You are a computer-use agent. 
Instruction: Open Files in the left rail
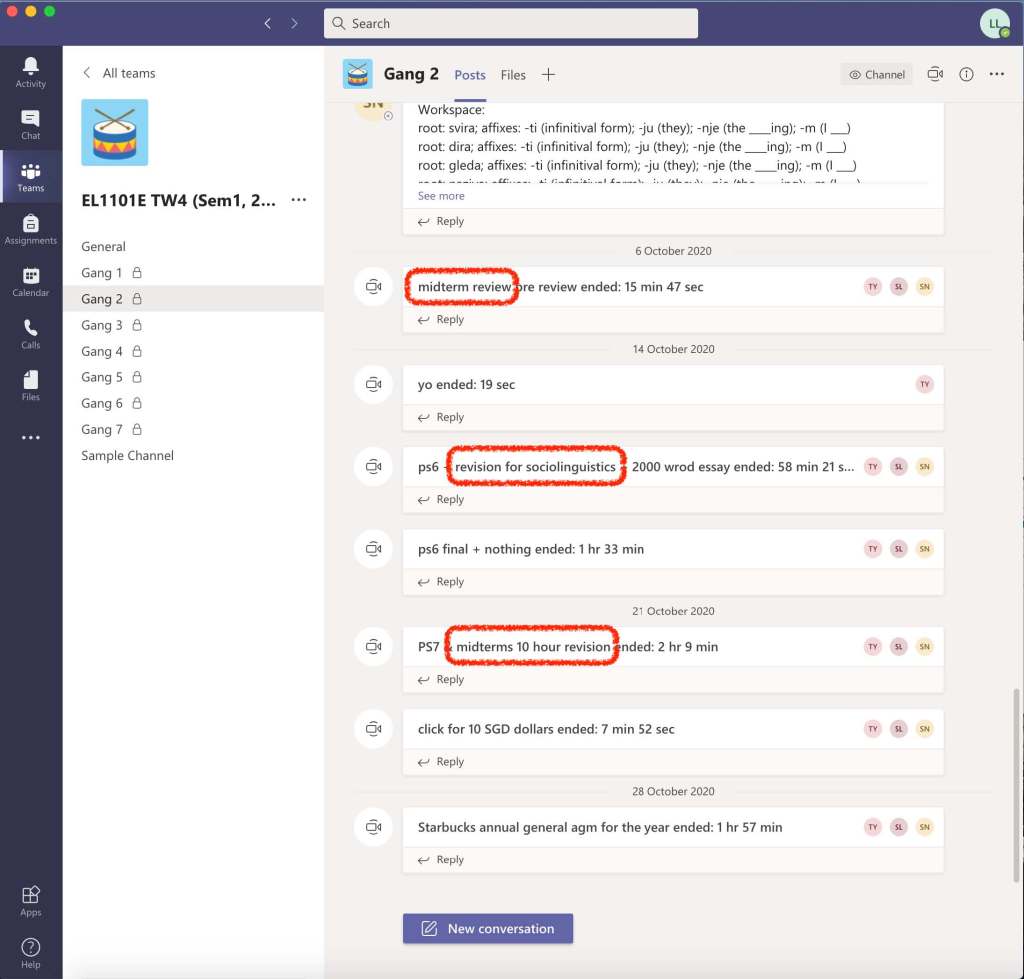(x=30, y=385)
